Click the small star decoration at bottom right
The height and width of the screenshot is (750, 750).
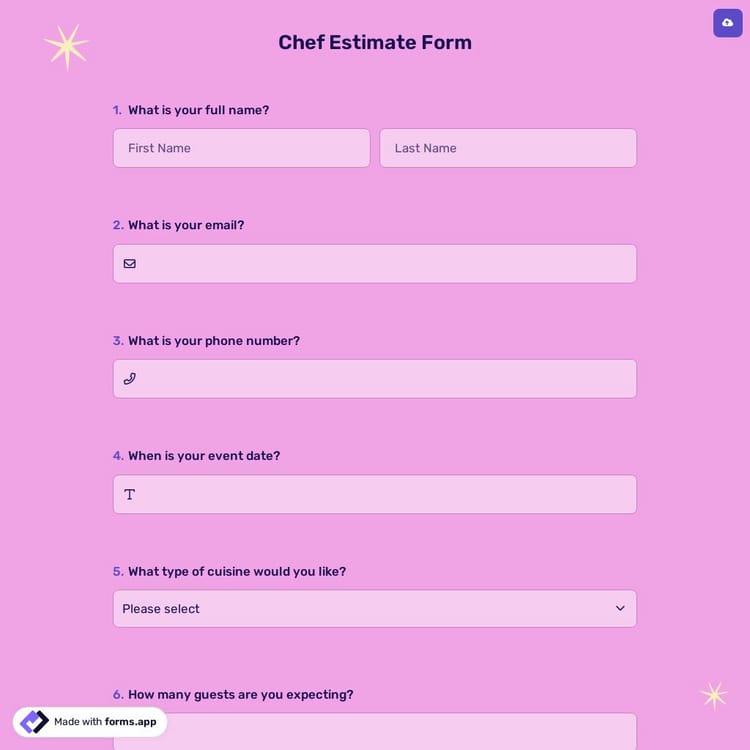pos(713,695)
